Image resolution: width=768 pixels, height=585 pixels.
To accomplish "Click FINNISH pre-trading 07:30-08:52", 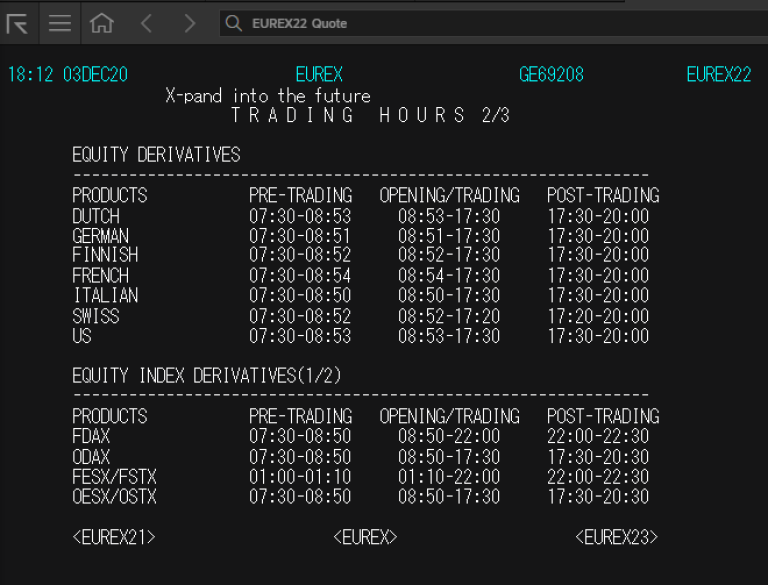I will coord(300,255).
